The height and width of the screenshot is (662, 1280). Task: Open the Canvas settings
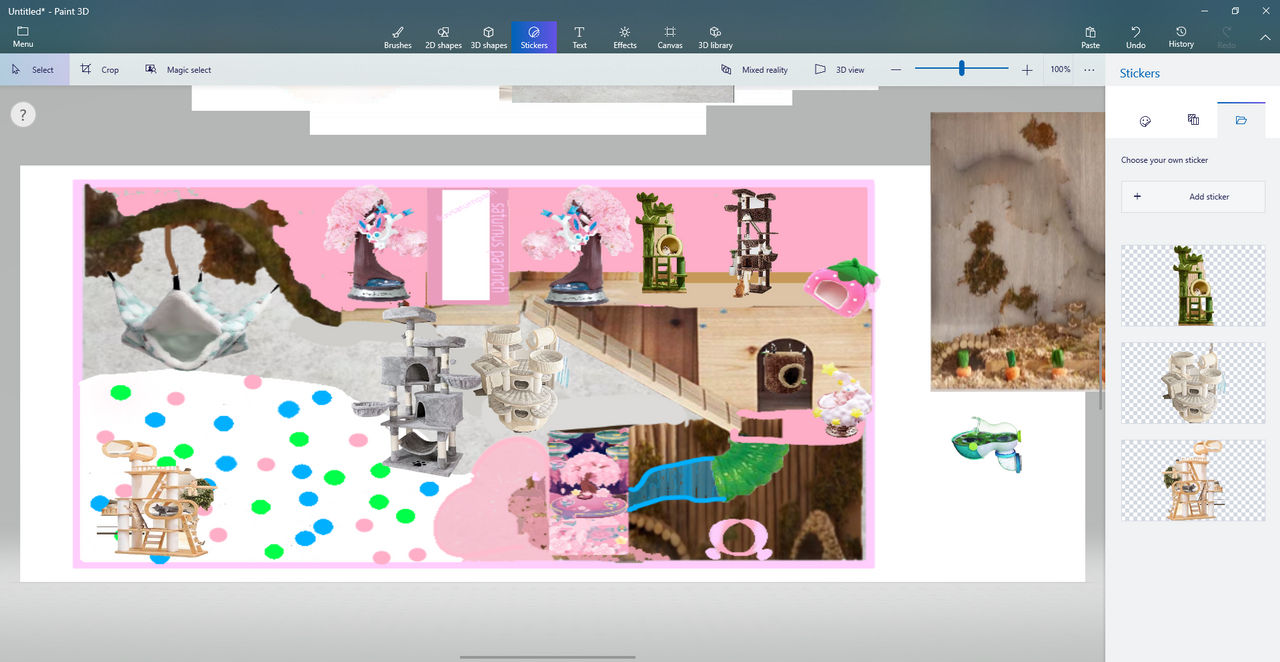(x=670, y=37)
